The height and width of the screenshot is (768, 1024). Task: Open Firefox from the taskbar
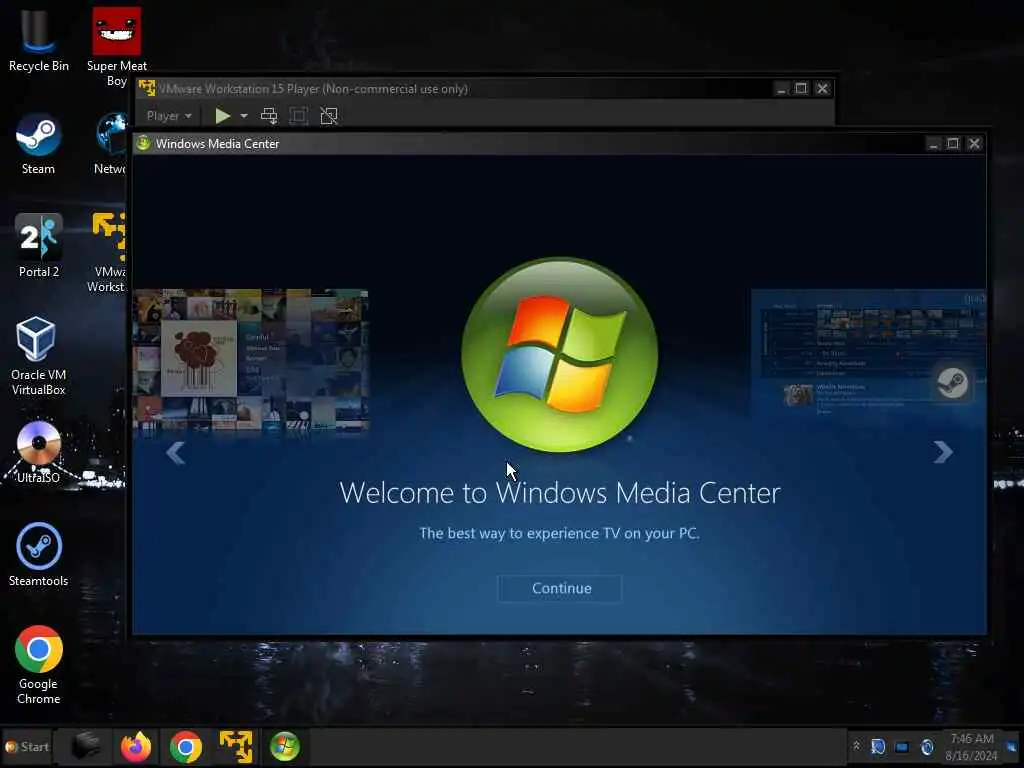point(136,746)
